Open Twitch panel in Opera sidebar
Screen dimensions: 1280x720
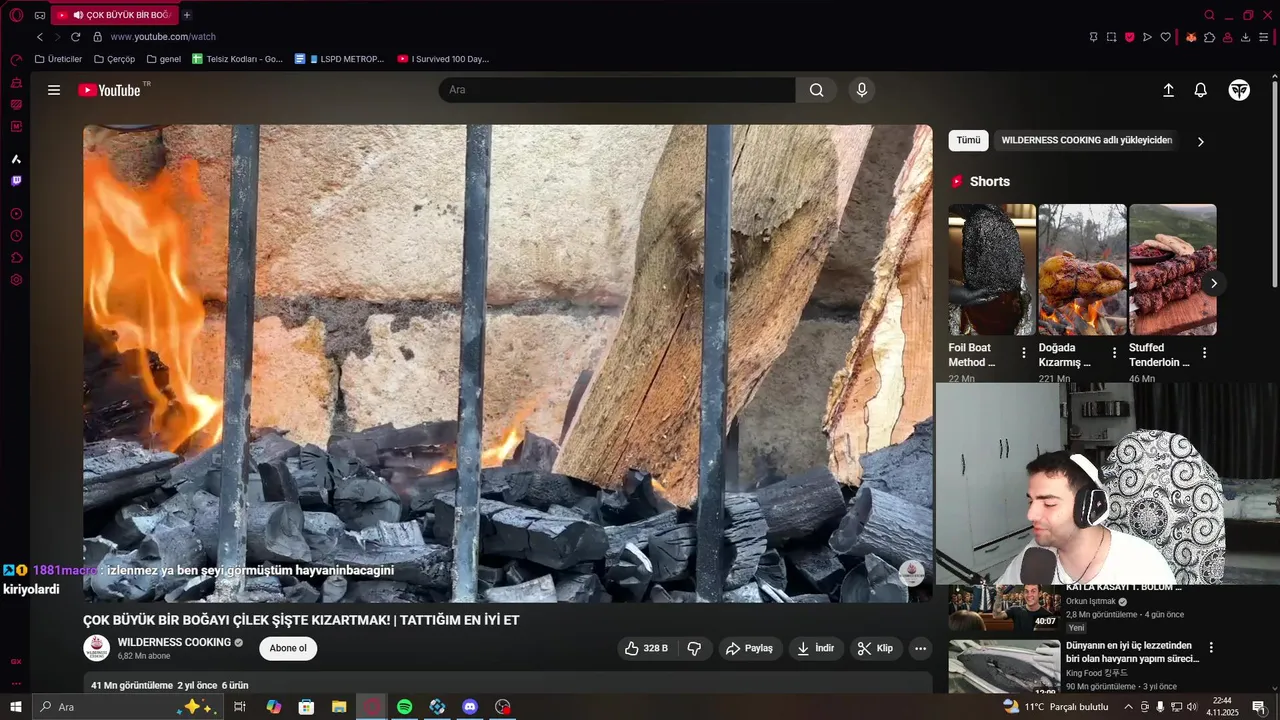(16, 181)
